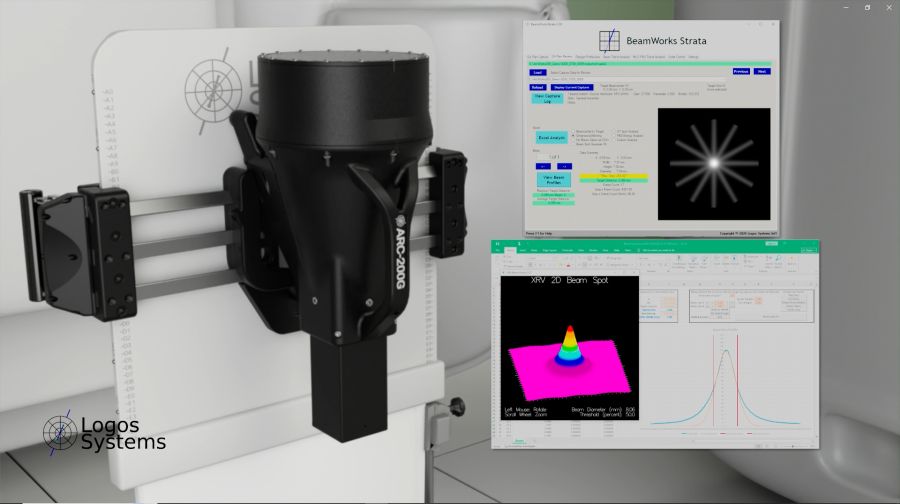The height and width of the screenshot is (504, 900).
Task: Open the Home ribbon tab in Excel
Action: tap(510, 250)
